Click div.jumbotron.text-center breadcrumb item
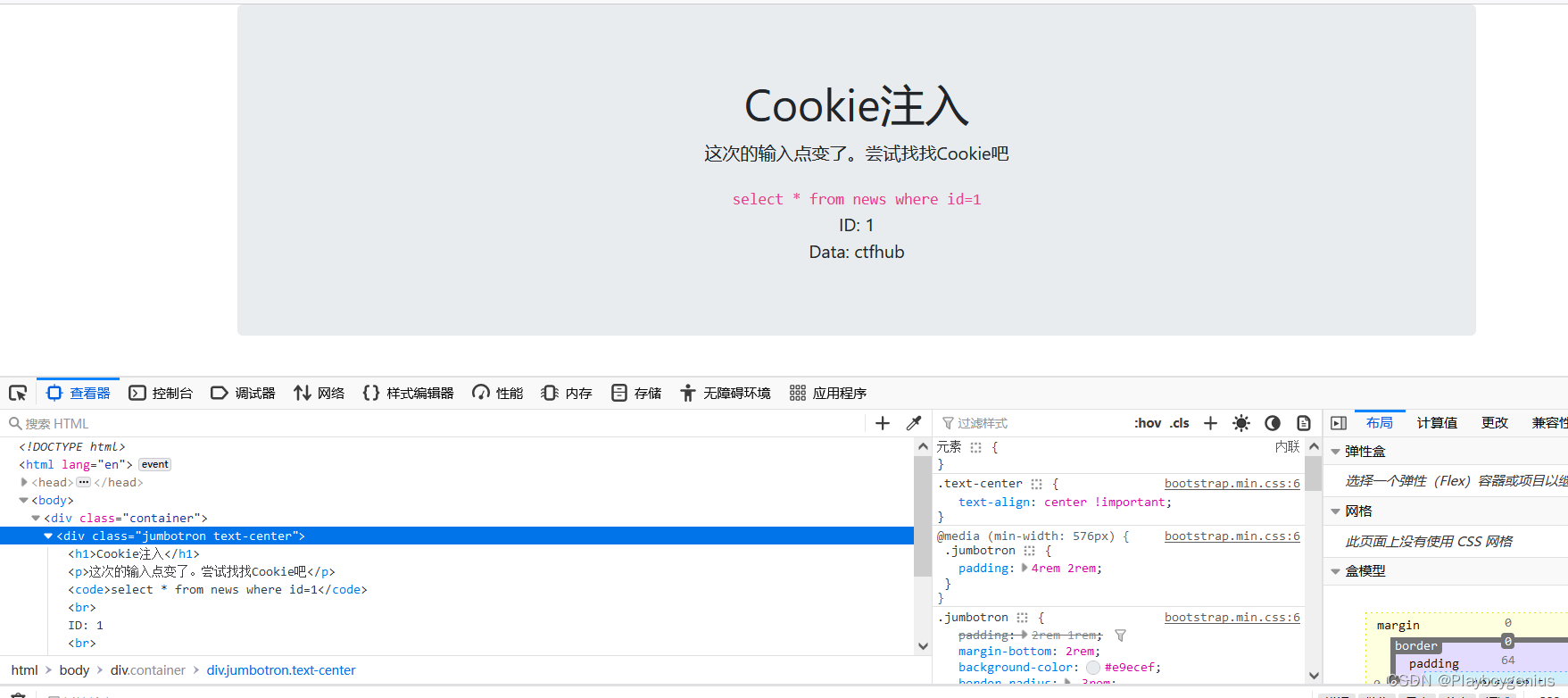This screenshot has height=698, width=1568. (281, 670)
